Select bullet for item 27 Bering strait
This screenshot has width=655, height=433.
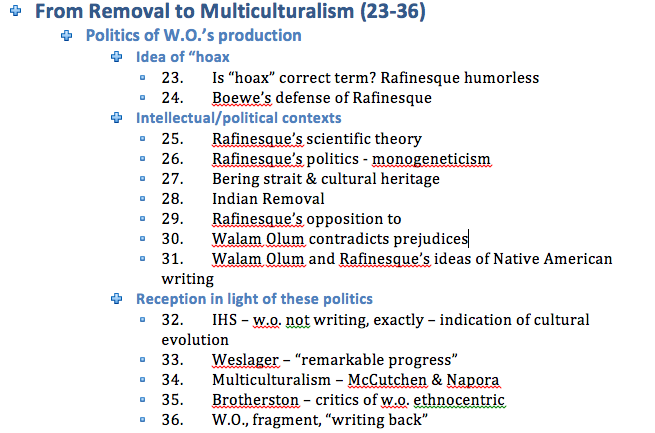click(x=142, y=178)
